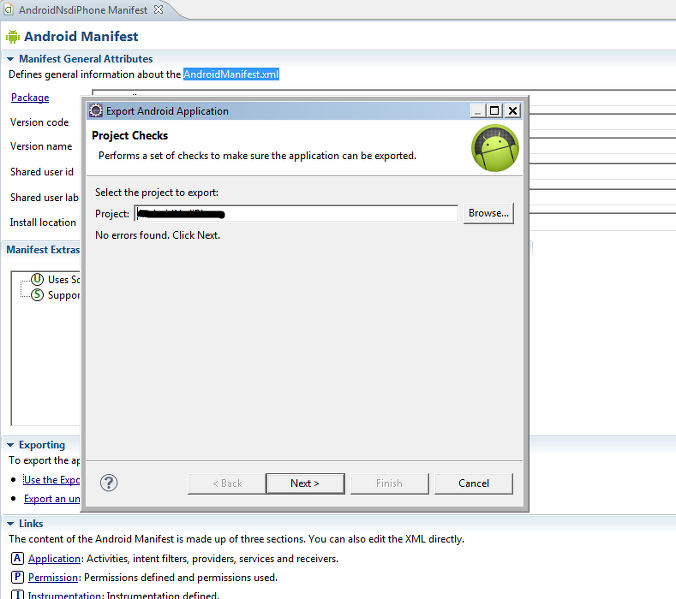Click the Supports Screens 'S' icon

click(x=38, y=295)
